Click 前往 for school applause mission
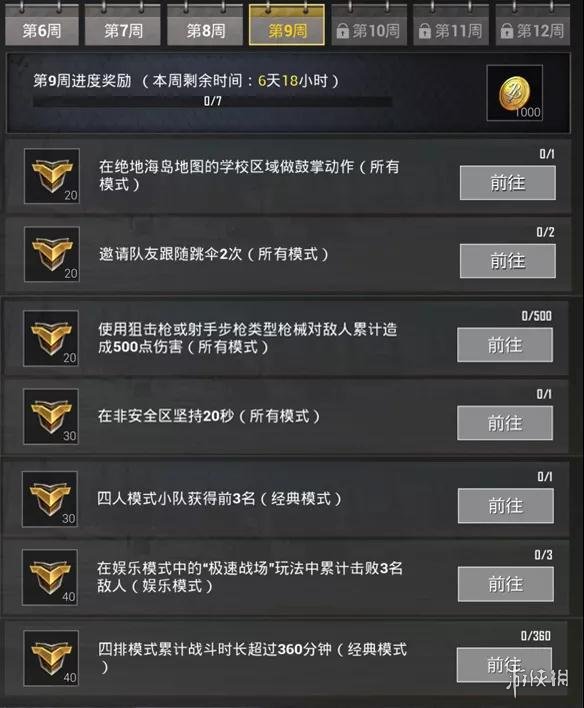 (508, 183)
